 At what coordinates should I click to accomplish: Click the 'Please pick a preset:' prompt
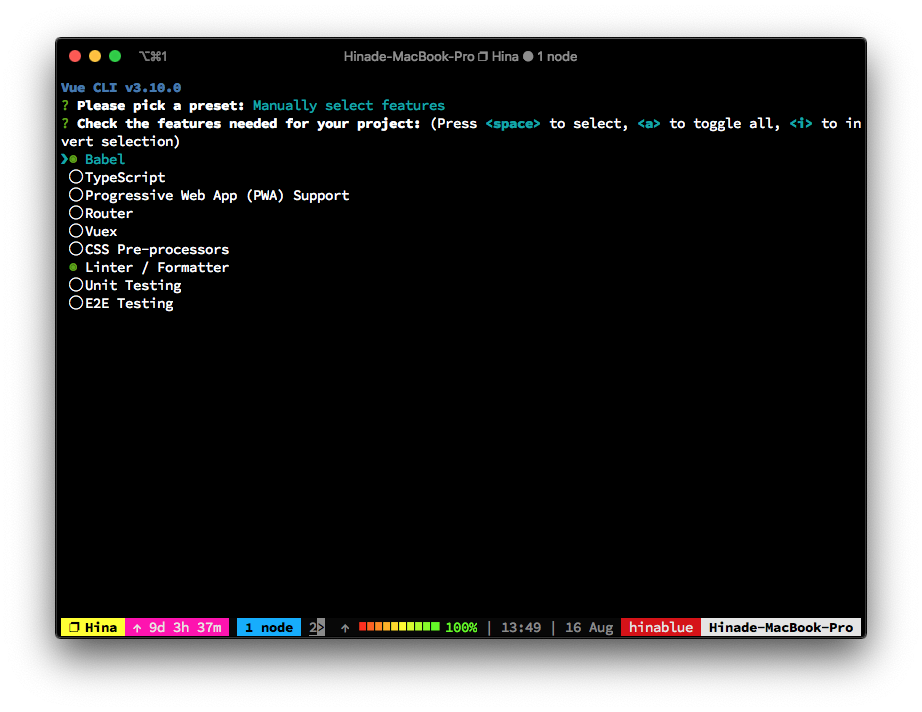(x=161, y=106)
